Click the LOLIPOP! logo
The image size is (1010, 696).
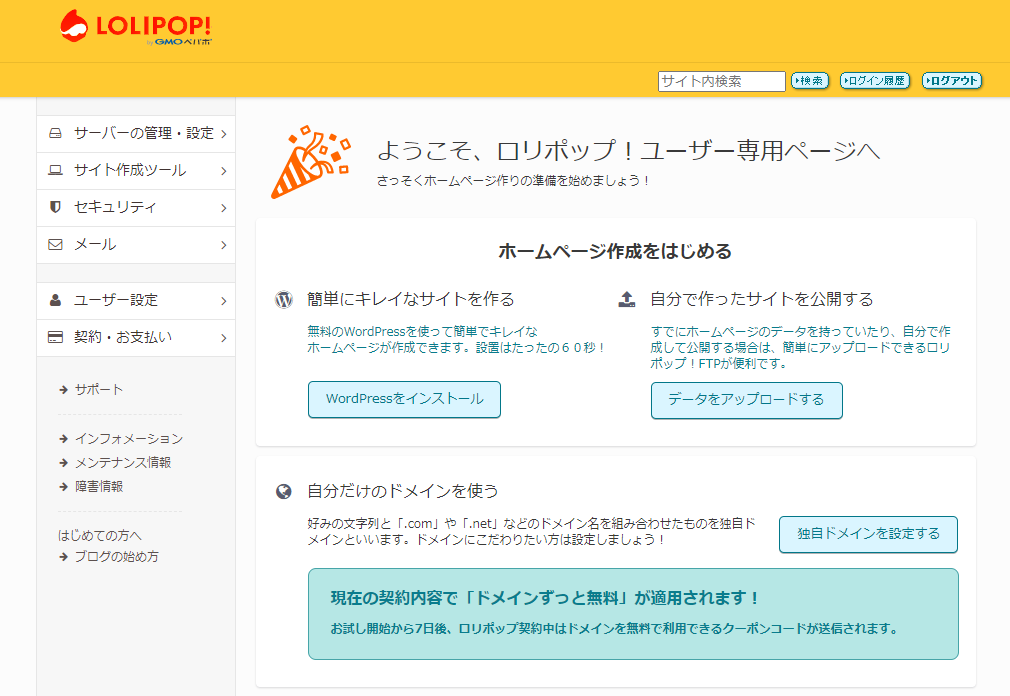[x=135, y=28]
